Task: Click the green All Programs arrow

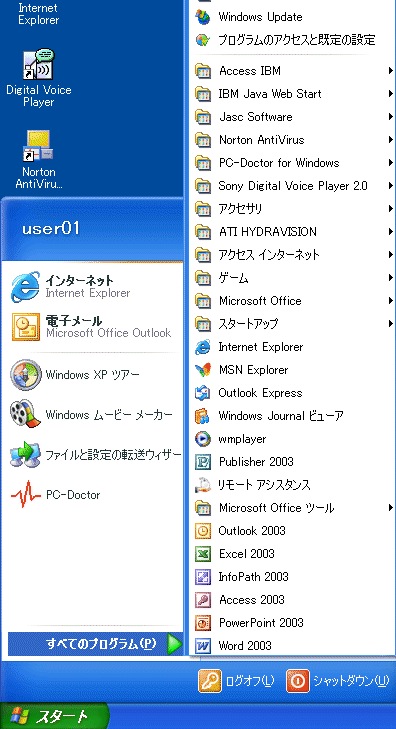Action: coord(174,644)
